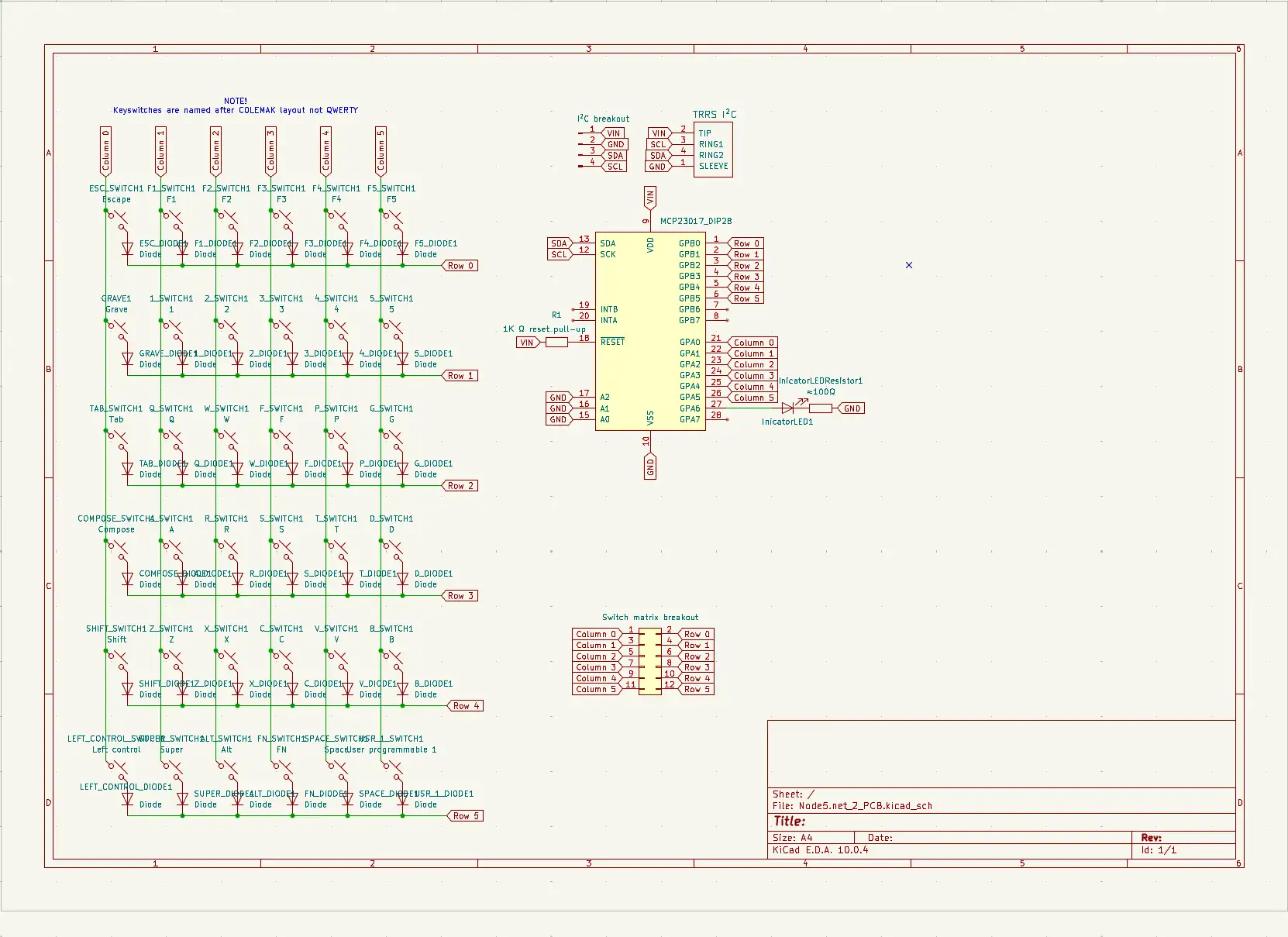This screenshot has height=937, width=1288.
Task: Click the "Switch matrix breakout" heading
Action: (x=650, y=618)
